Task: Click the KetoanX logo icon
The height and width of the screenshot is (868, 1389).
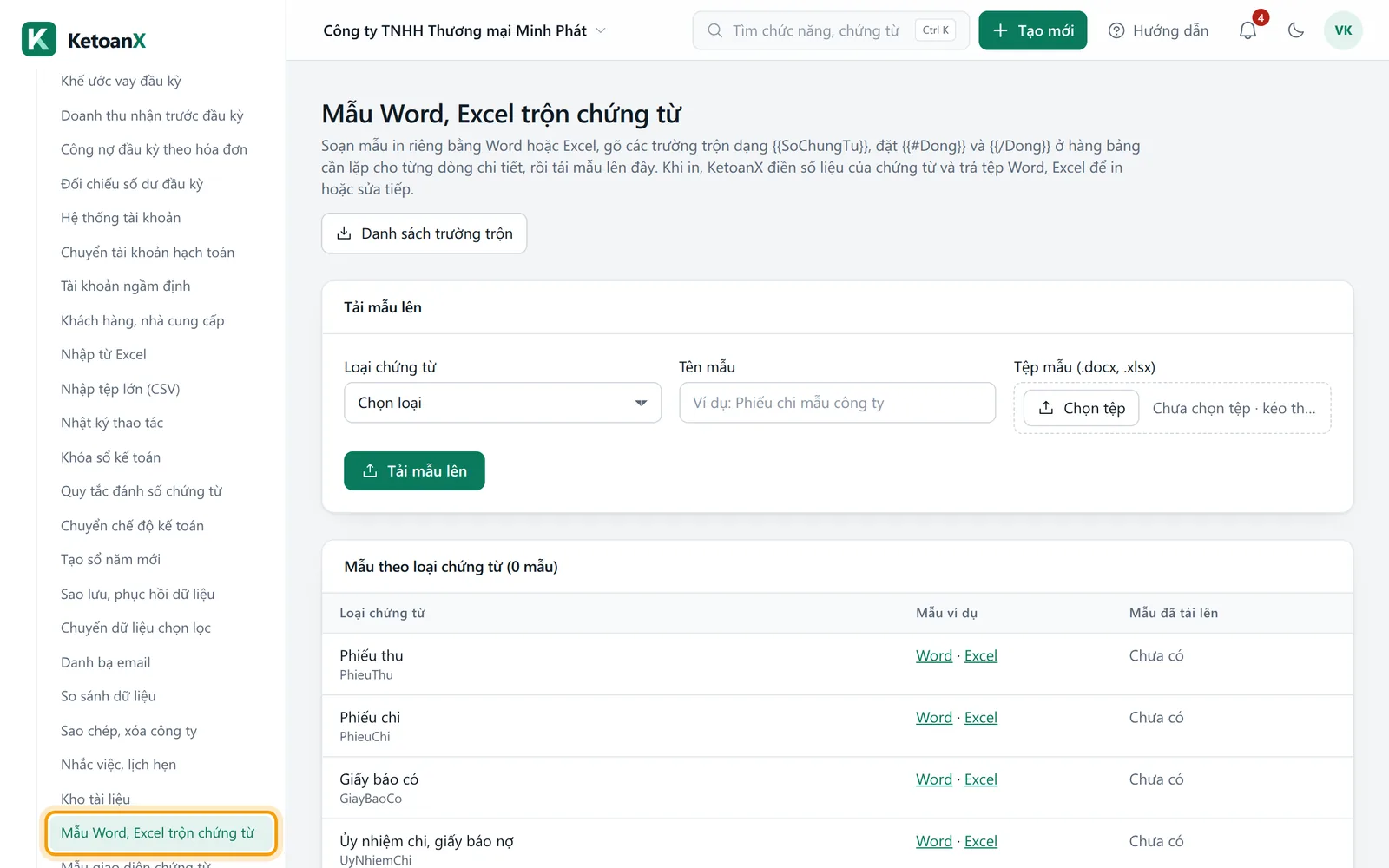Action: point(39,39)
